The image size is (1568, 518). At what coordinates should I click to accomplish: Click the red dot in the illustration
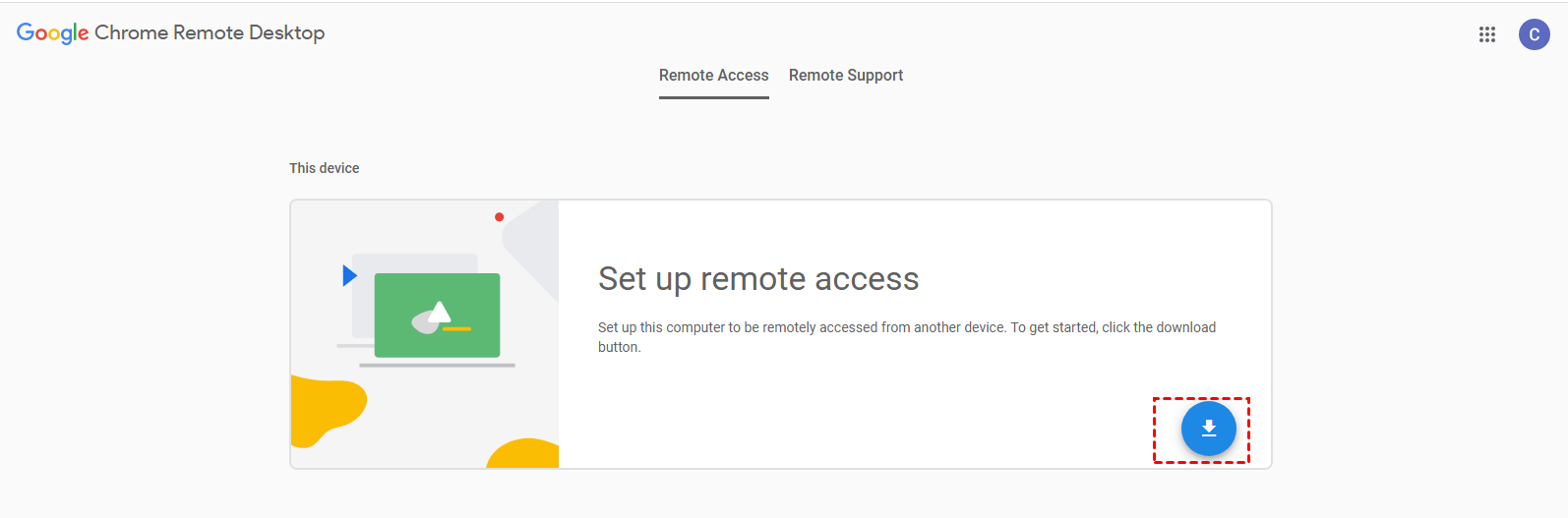point(500,217)
